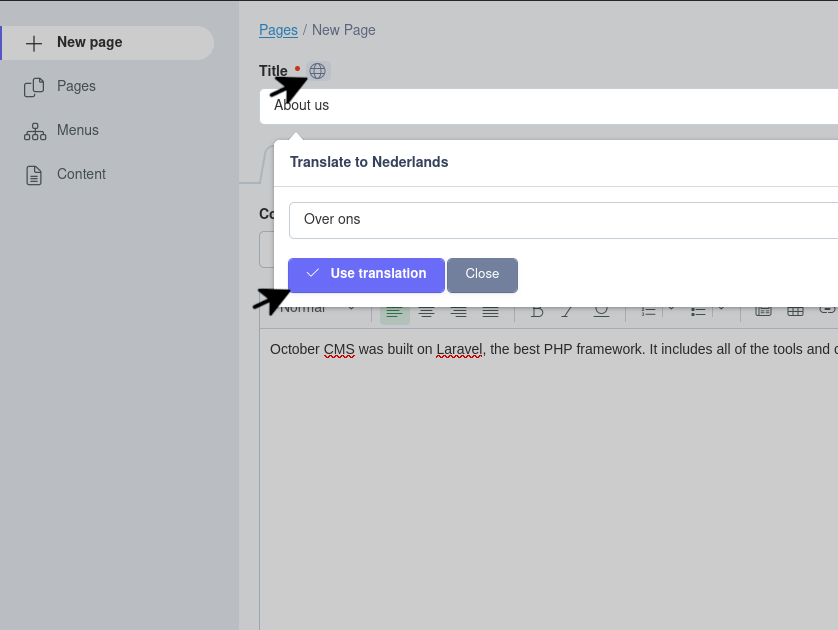Expand the bulleted list style dropdown arrow
The height and width of the screenshot is (630, 838).
coord(721,310)
